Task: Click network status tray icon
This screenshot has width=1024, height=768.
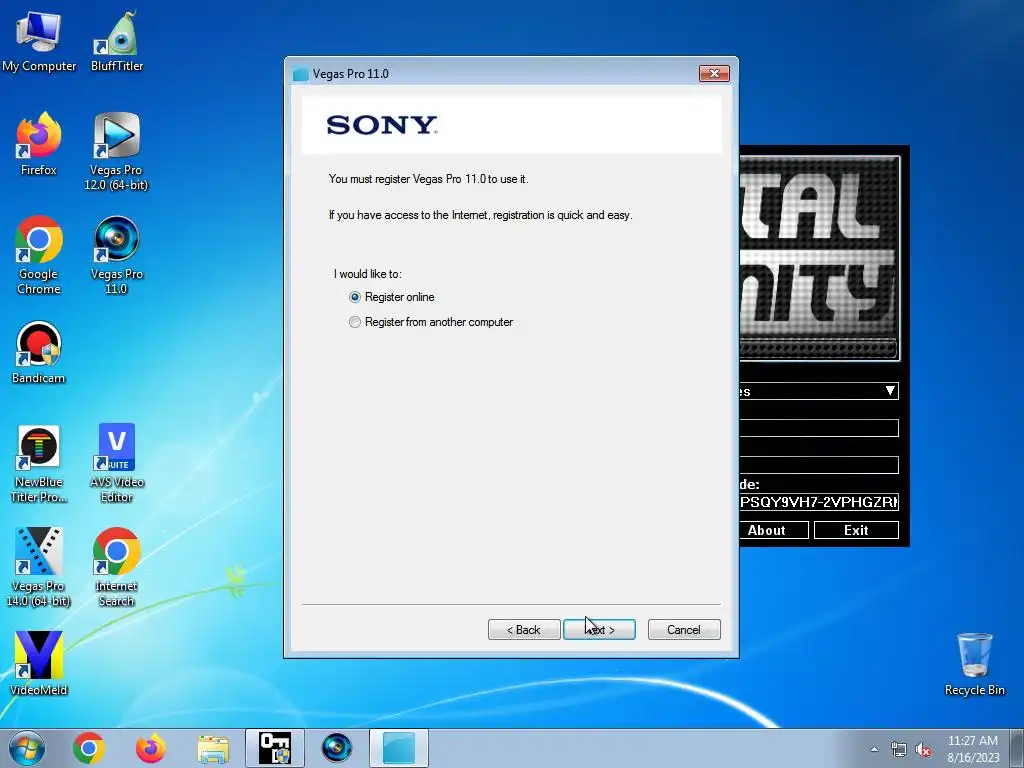Action: click(x=899, y=749)
